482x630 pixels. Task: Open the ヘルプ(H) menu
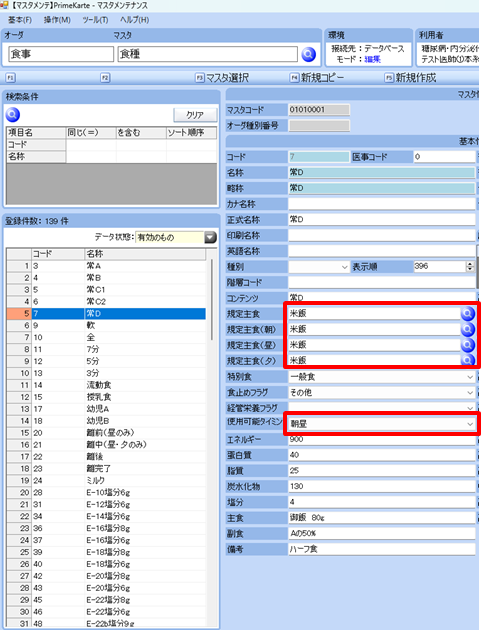(134, 20)
